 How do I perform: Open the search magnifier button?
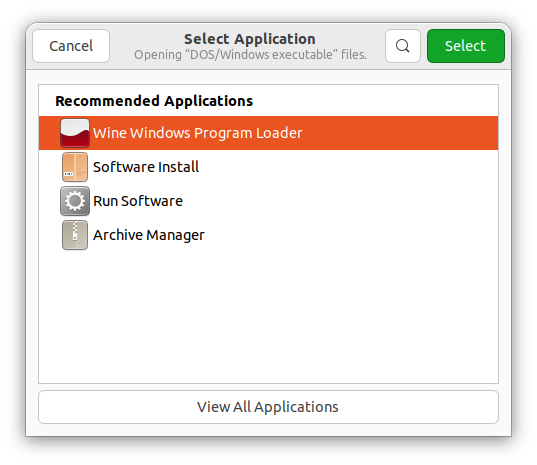point(402,46)
